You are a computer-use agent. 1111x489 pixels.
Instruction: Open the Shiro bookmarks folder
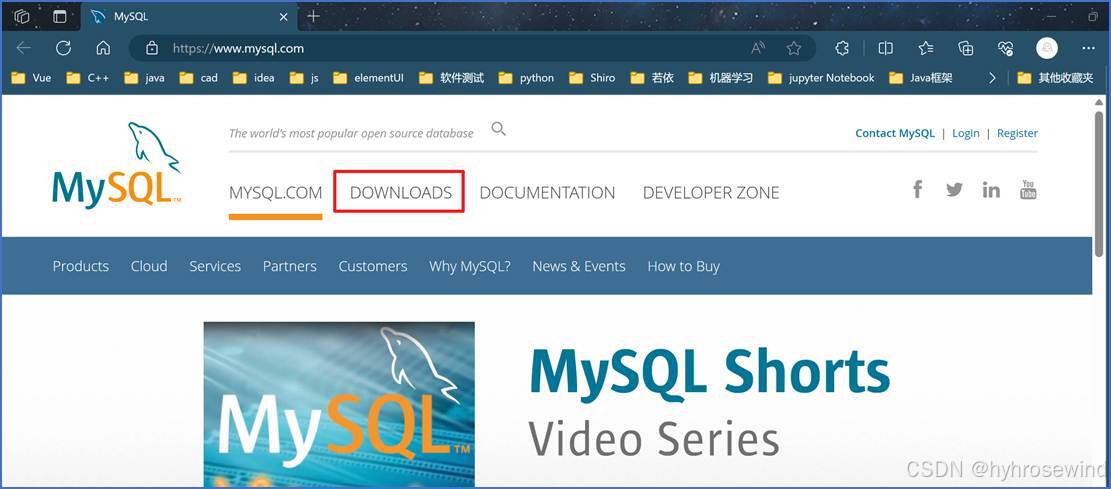click(x=592, y=78)
